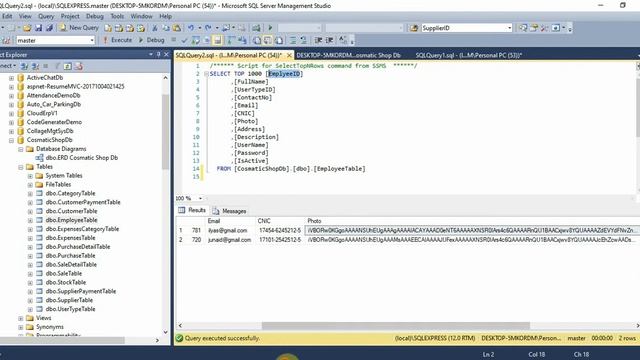Viewport: 640px width, 360px height.
Task: Click the Copy icon in toolbar
Action: [x=166, y=28]
